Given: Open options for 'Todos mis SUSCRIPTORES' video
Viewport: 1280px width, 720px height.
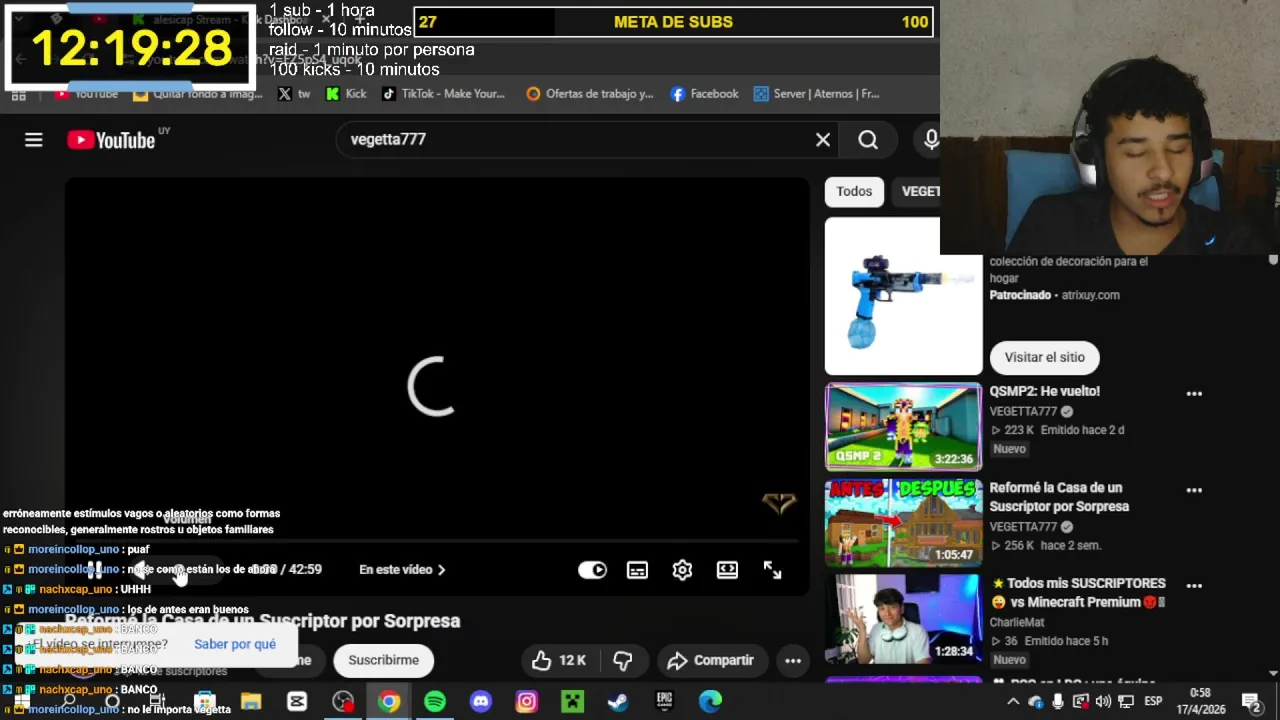Looking at the screenshot, I should [1194, 586].
